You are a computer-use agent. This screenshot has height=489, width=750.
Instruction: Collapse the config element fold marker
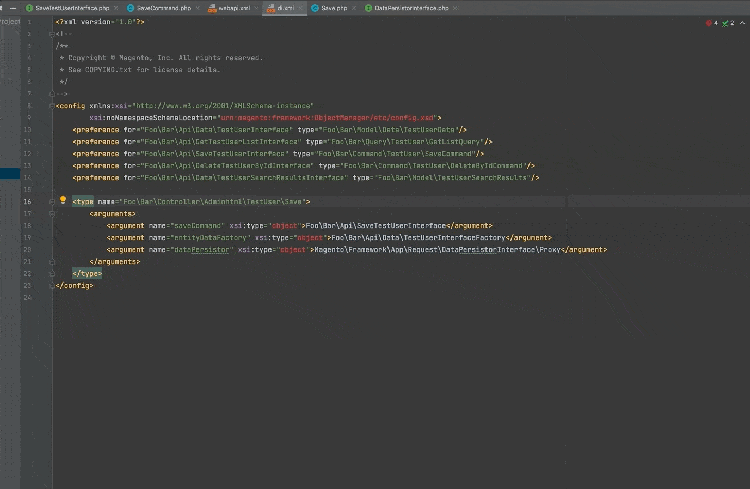[x=53, y=105]
